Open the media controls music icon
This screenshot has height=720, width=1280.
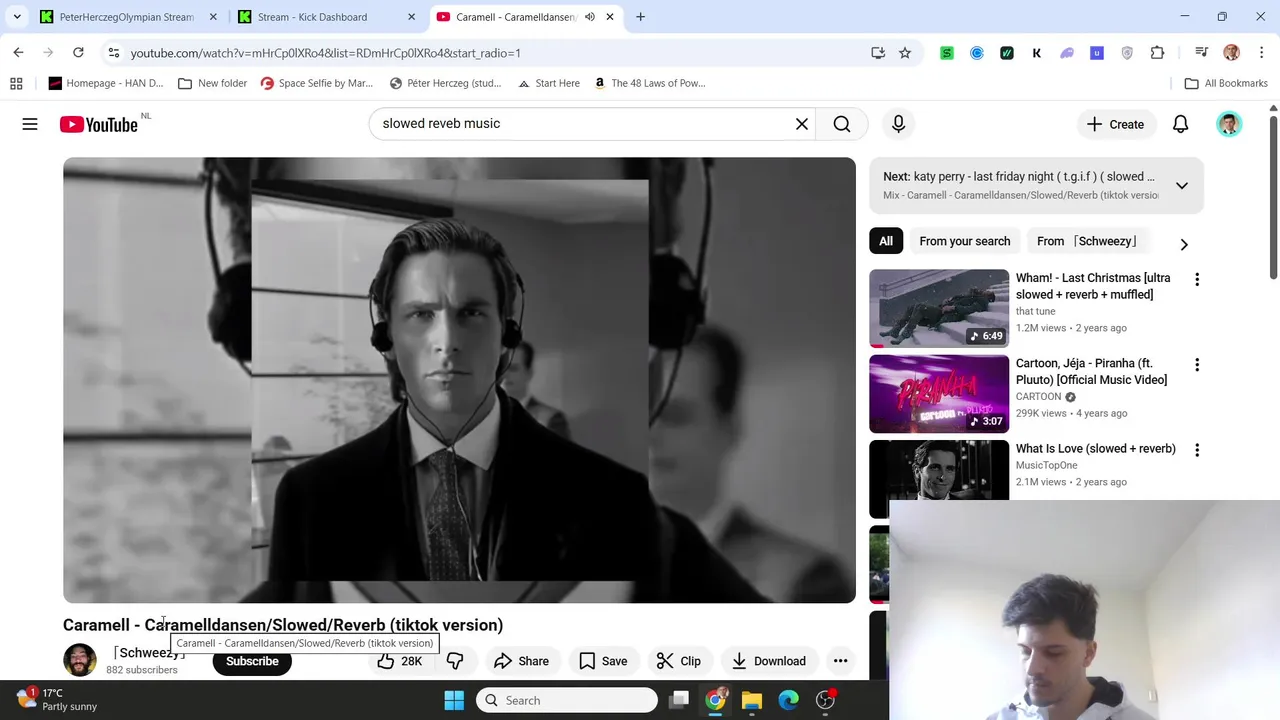(1201, 53)
